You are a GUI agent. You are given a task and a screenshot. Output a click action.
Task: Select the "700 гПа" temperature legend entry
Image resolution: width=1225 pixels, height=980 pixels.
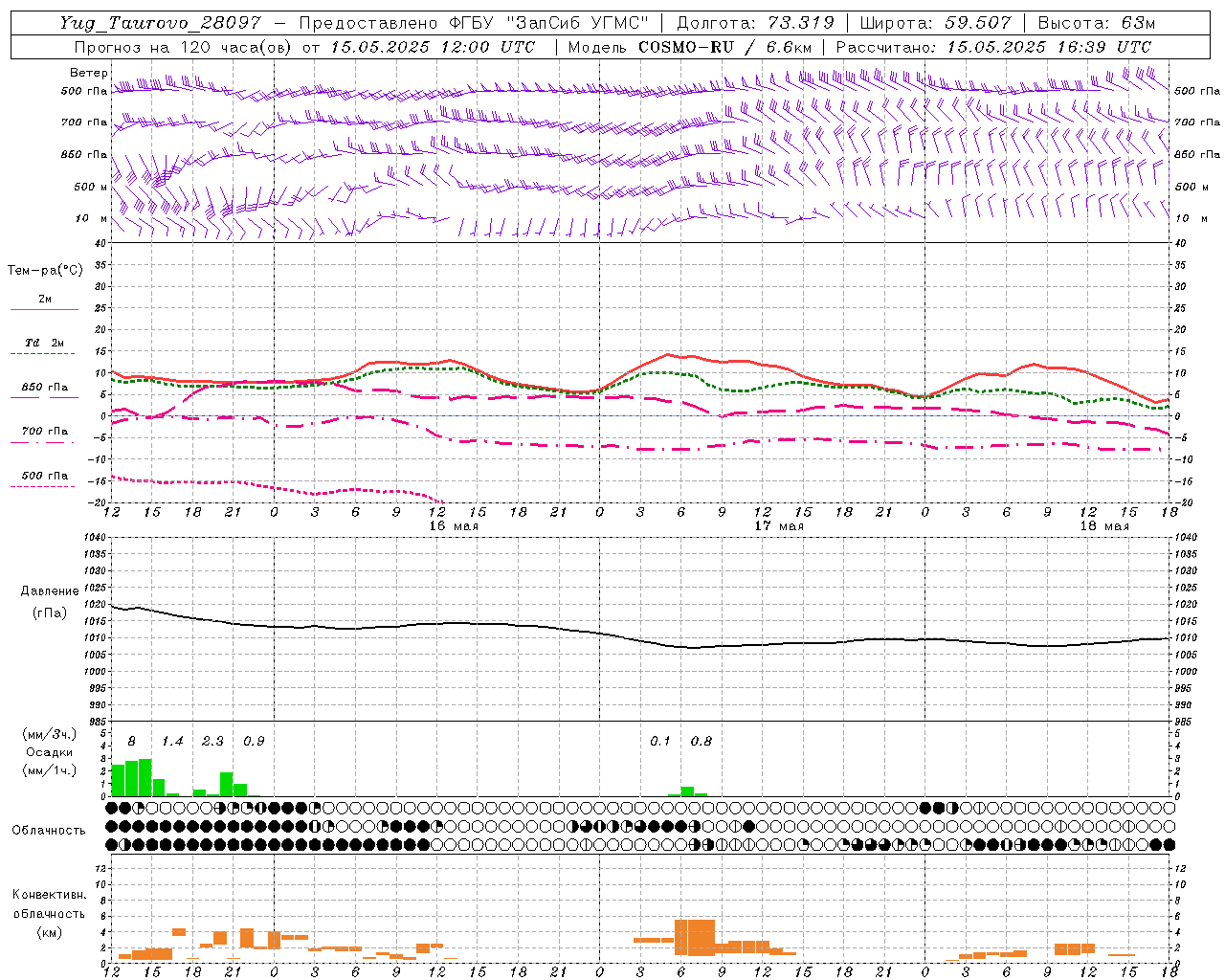pyautogui.click(x=45, y=432)
